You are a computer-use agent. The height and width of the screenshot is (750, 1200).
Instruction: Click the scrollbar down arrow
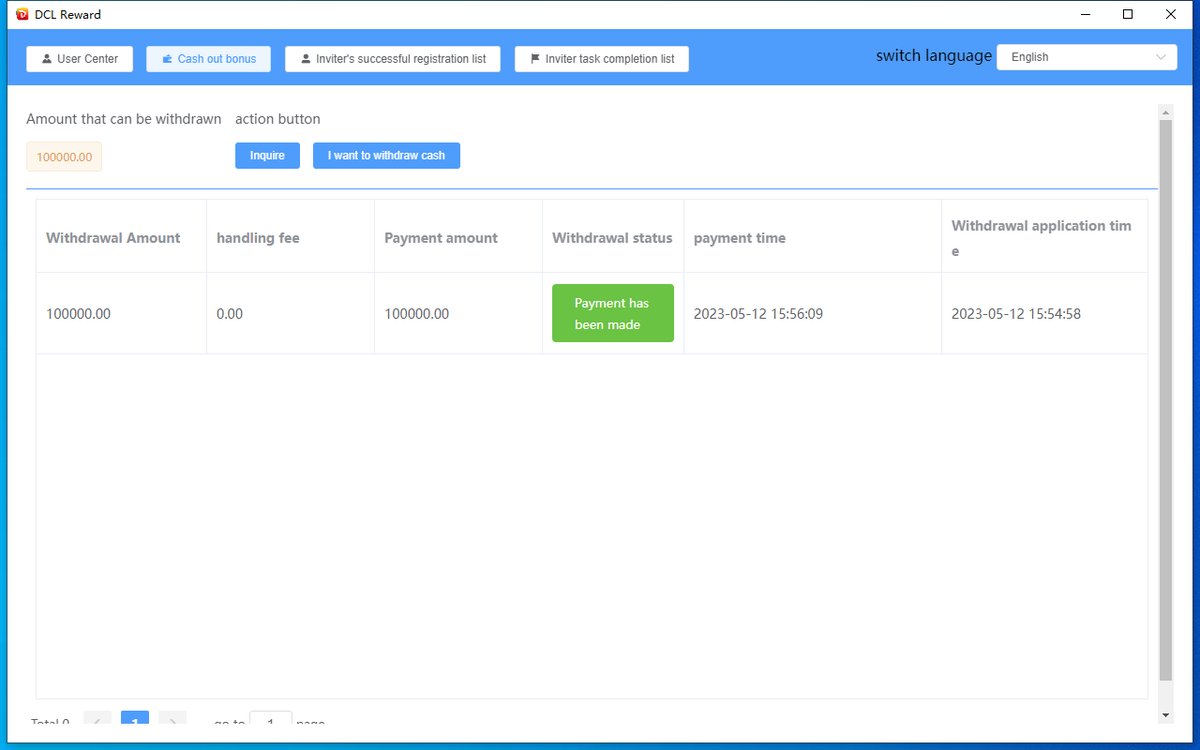[x=1165, y=715]
